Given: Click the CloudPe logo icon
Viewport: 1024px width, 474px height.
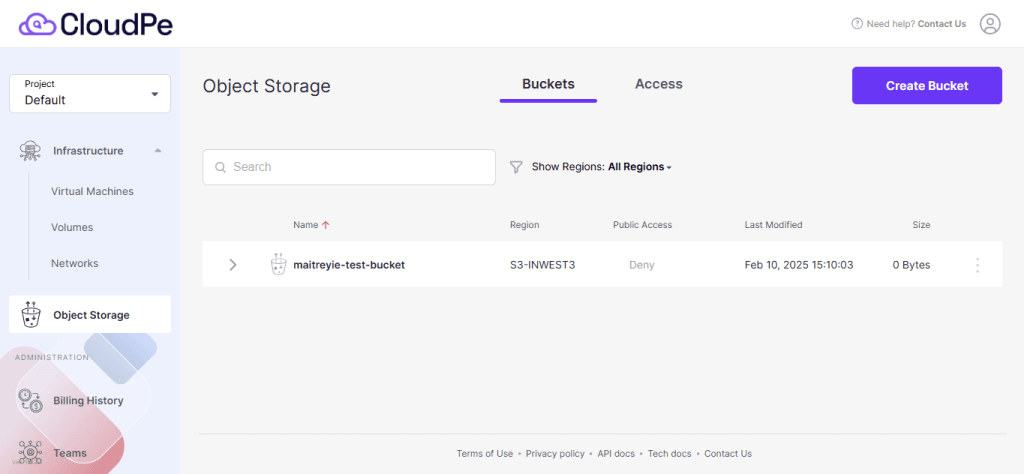Looking at the screenshot, I should (x=38, y=23).
